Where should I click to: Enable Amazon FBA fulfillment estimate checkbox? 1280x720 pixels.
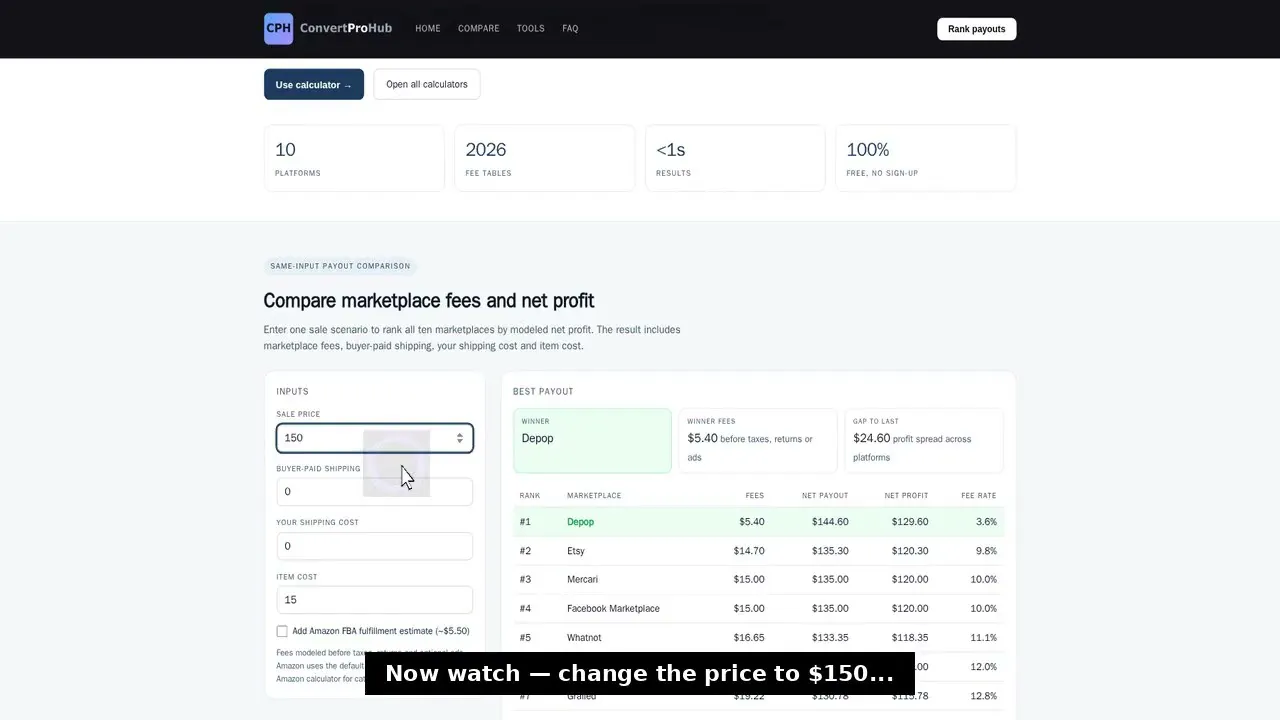[282, 631]
